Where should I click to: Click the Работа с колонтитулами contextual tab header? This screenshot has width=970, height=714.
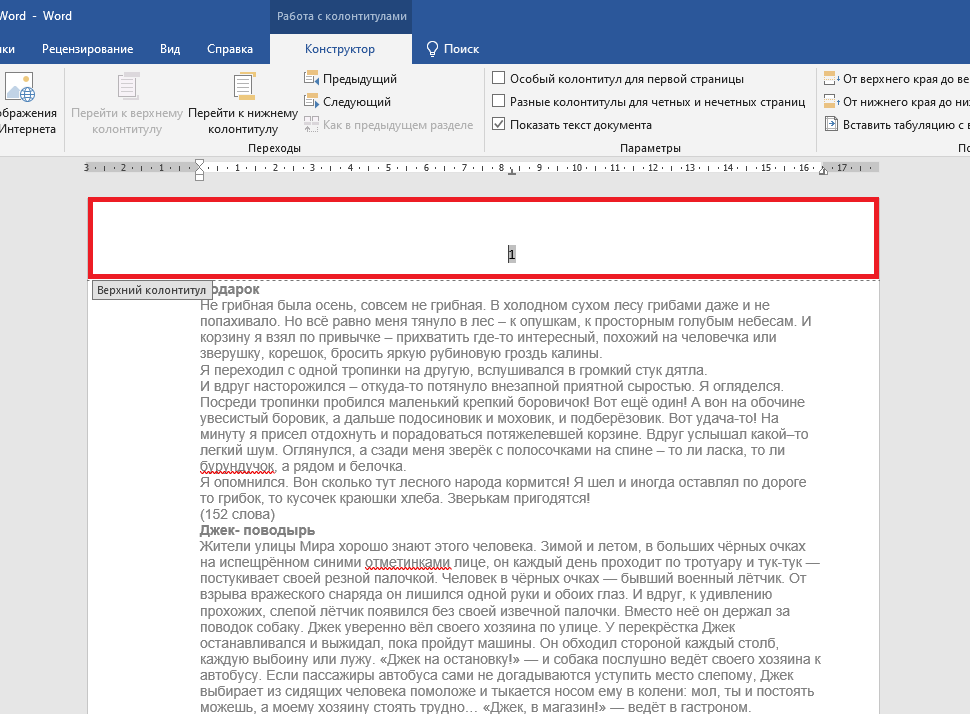341,16
